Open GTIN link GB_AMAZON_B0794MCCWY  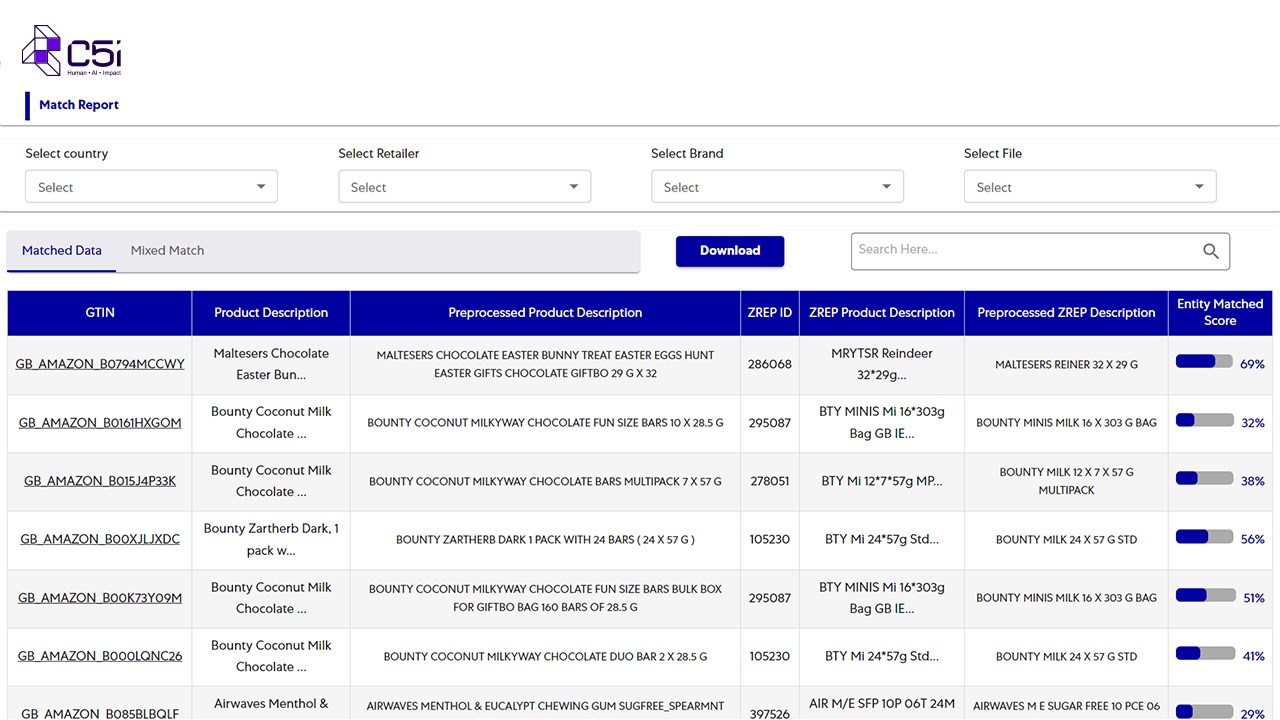100,364
